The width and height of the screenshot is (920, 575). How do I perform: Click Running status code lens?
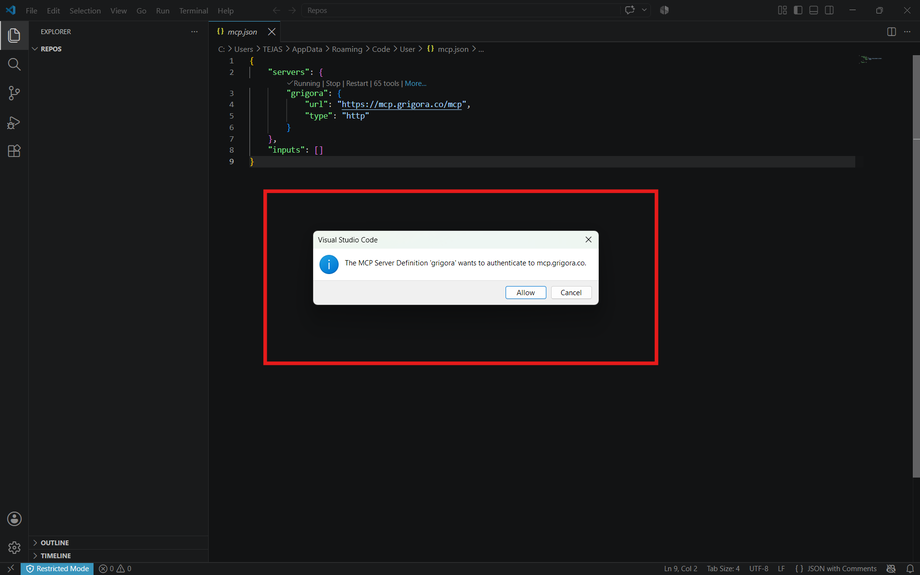pos(303,83)
